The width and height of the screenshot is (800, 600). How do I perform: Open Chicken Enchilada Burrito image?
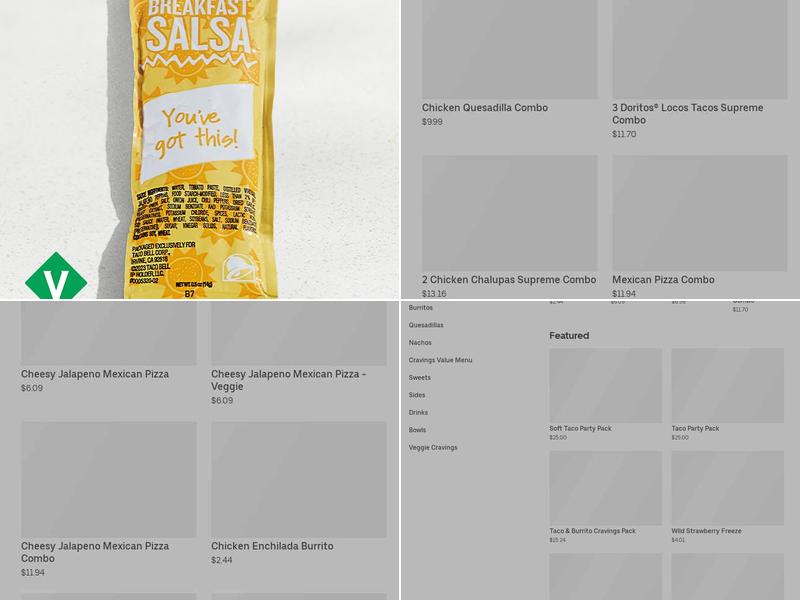coord(299,480)
